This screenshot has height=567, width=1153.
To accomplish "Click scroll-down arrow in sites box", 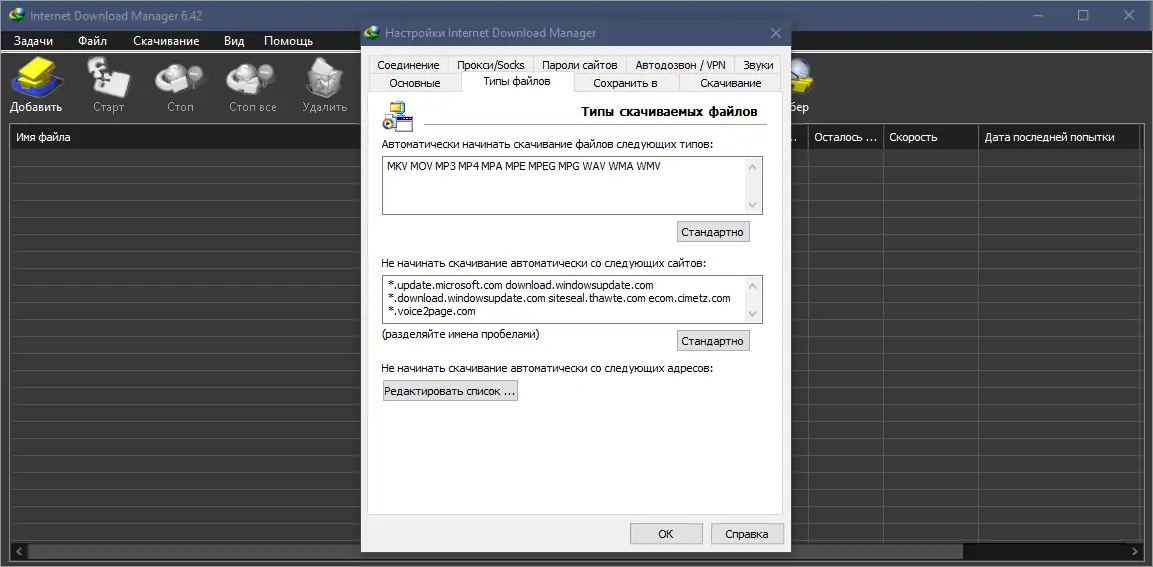I will pyautogui.click(x=753, y=314).
